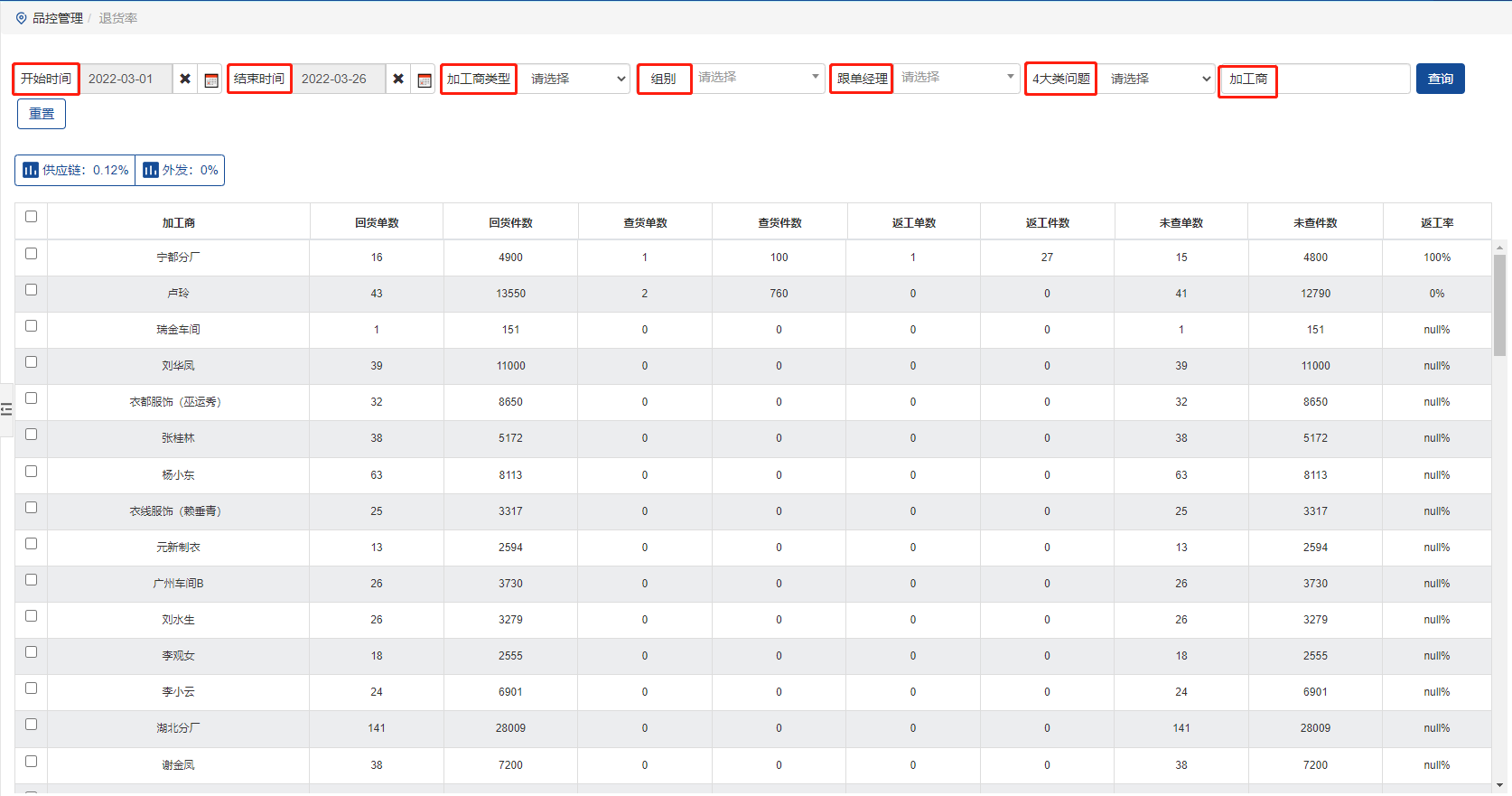
Task: Go to 品控管理 in the breadcrumb
Action: 58,18
